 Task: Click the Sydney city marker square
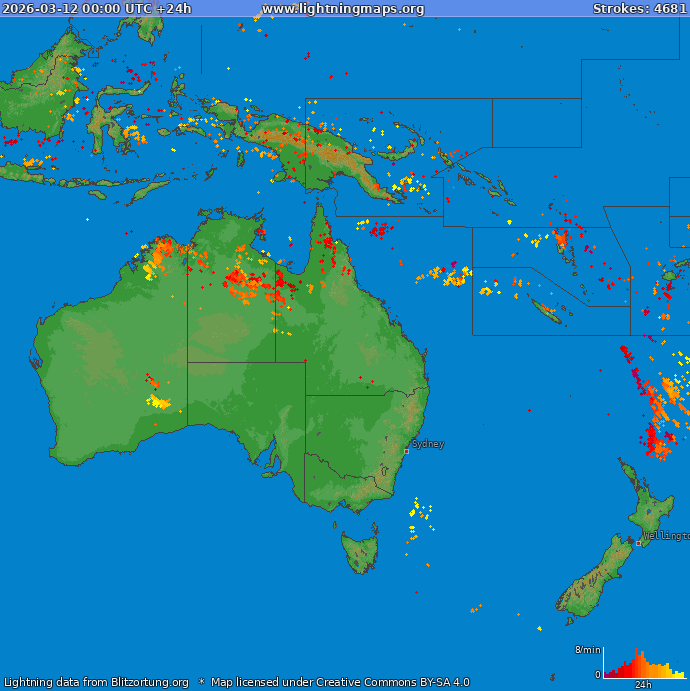click(406, 451)
